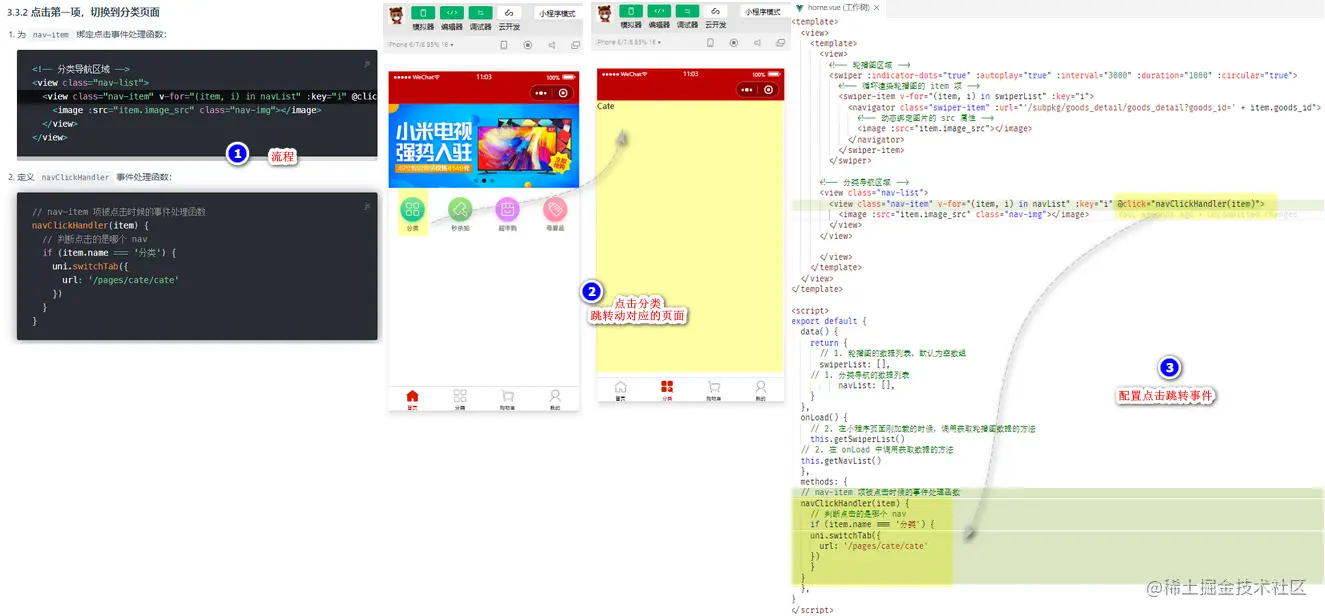Click the iPhone status bar time 11:03 on home page

pos(484,76)
